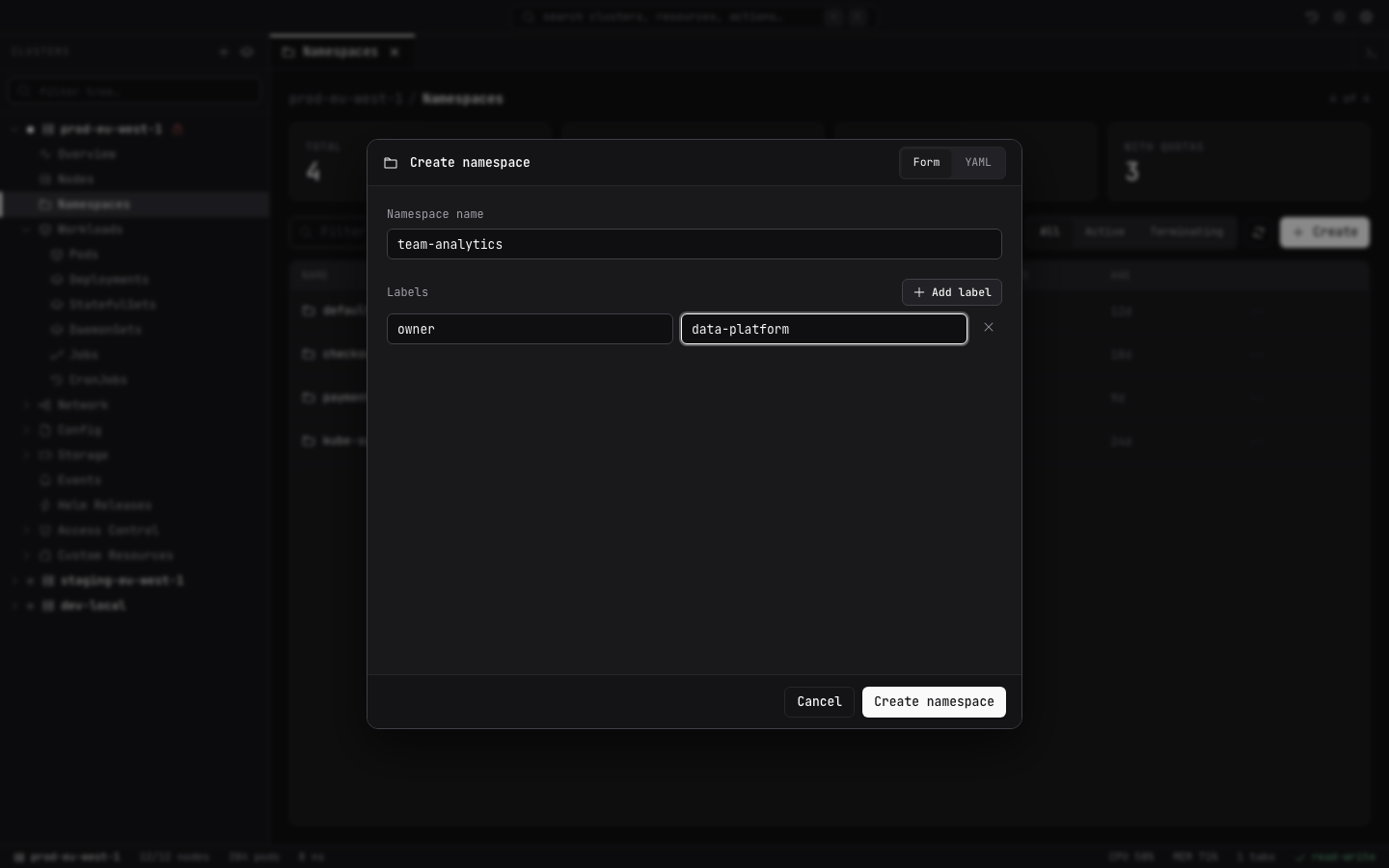Click the counterclockwise arrow icon in top bar
The width and height of the screenshot is (1389, 868).
click(1312, 16)
